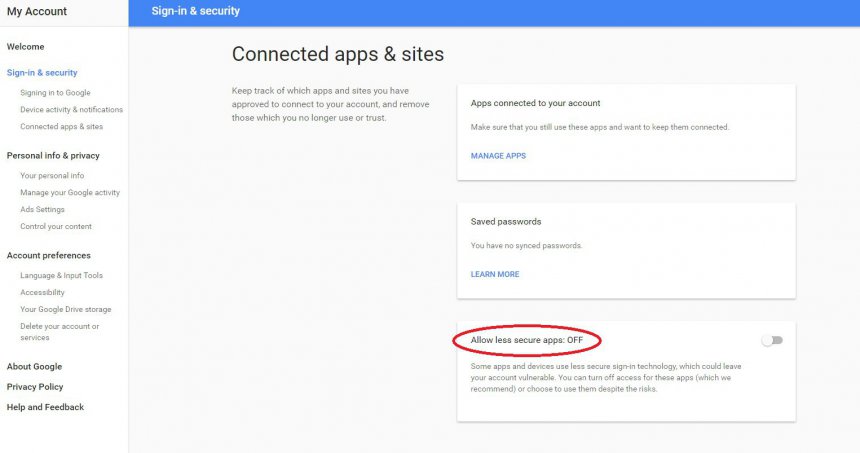The height and width of the screenshot is (453, 860).
Task: Go to Language & Input Tools
Action: pos(61,275)
